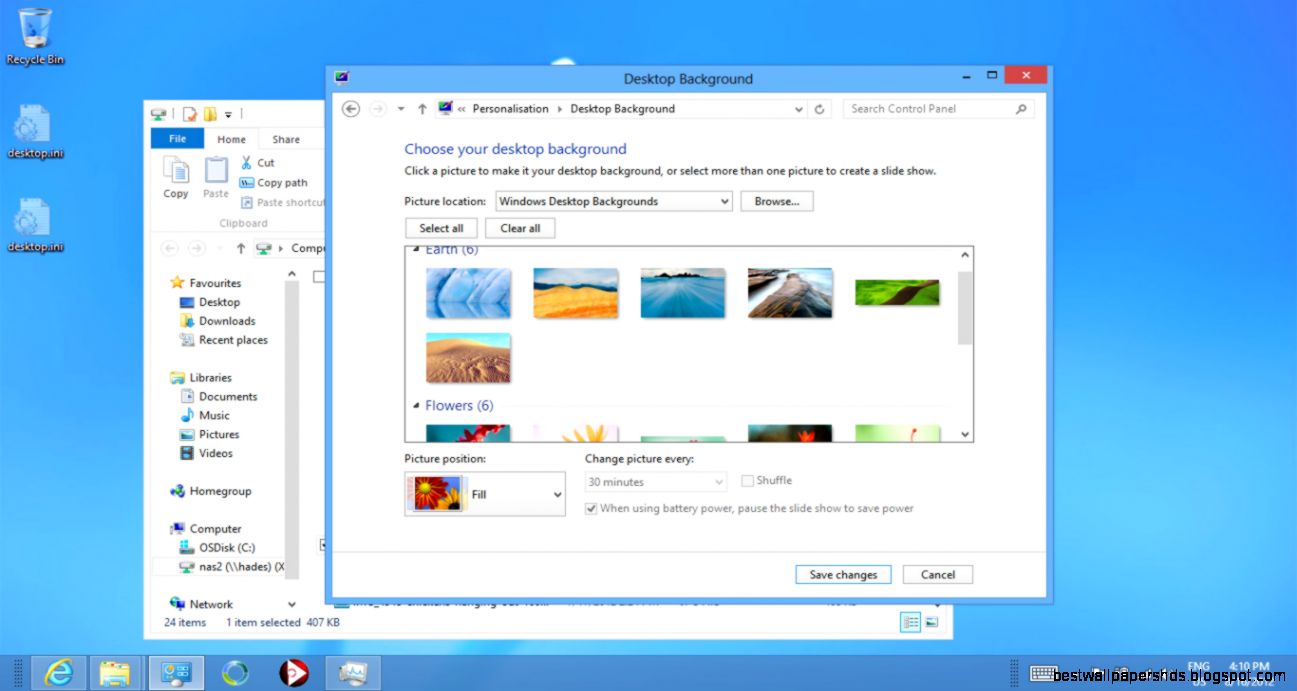Collapse the Flowers (6) group
Image resolution: width=1297 pixels, height=691 pixels.
[x=416, y=406]
